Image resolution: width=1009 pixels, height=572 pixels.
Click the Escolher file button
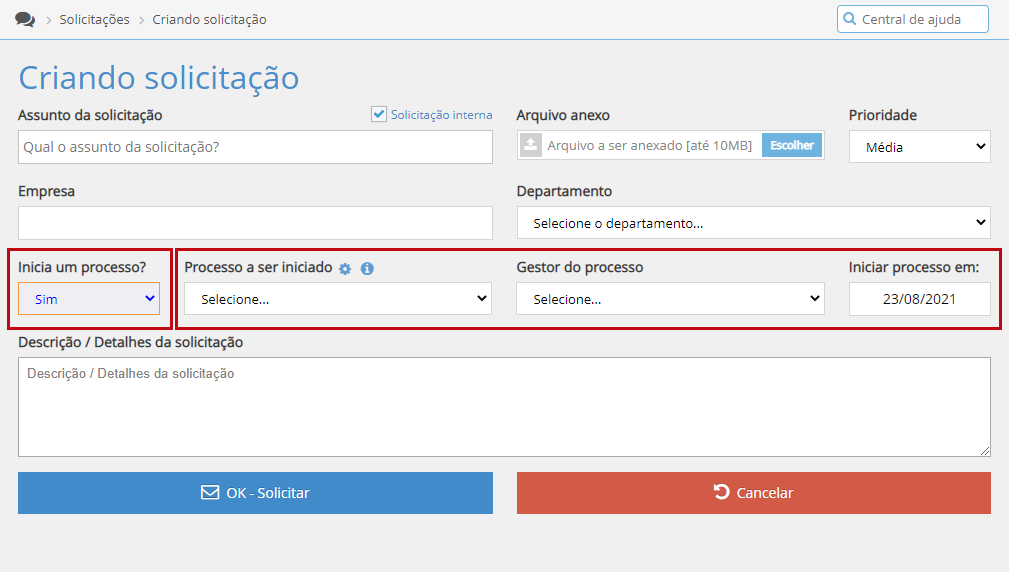click(792, 146)
